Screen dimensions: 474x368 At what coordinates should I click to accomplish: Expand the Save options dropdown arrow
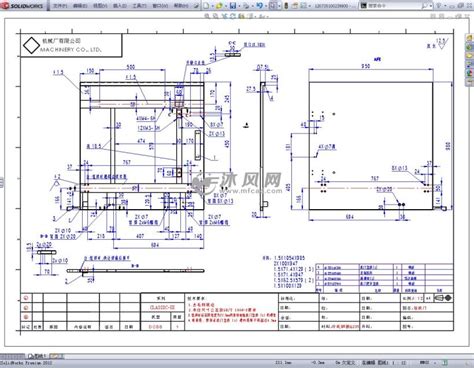point(239,6)
